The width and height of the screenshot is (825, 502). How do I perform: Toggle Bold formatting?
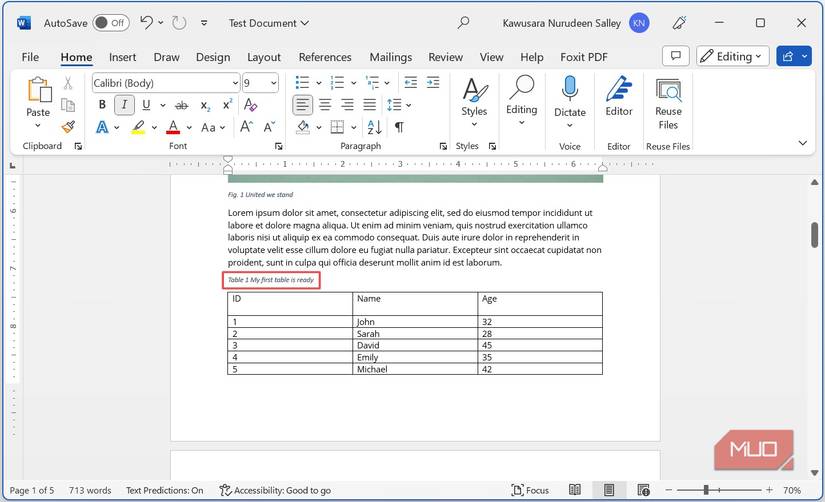coord(102,105)
